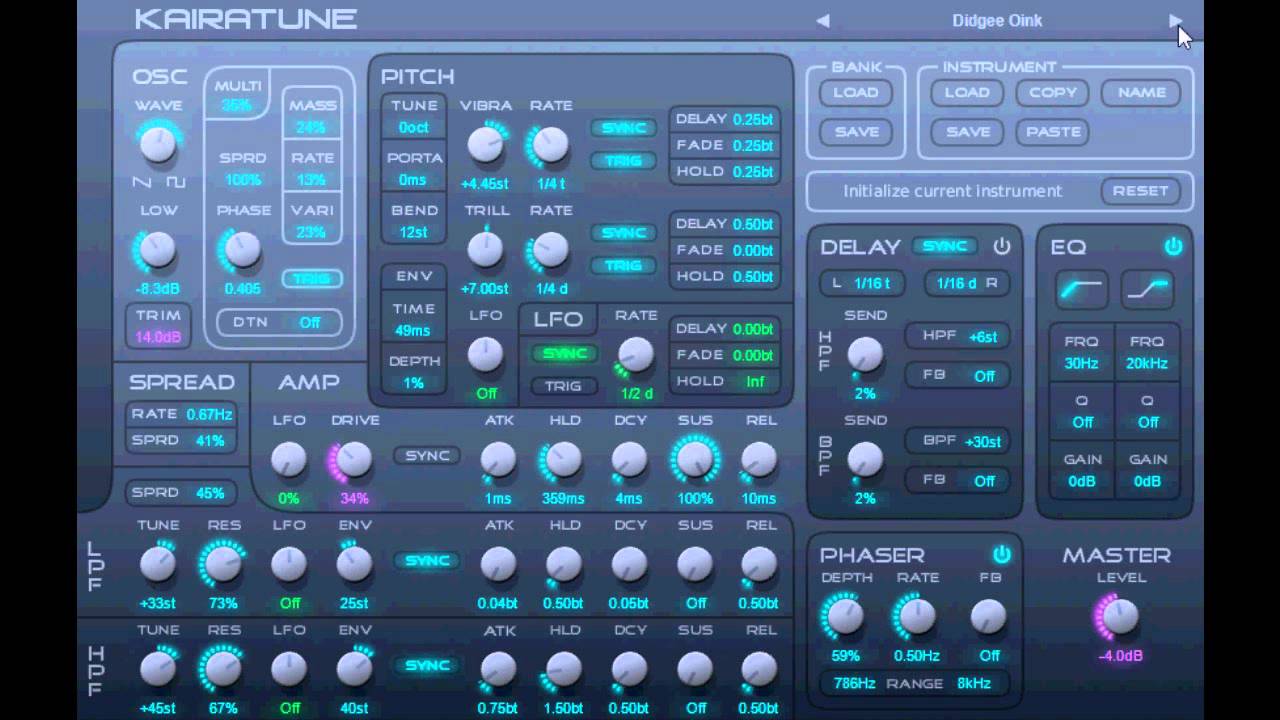
Task: Select the LFO tab header
Action: [x=558, y=319]
